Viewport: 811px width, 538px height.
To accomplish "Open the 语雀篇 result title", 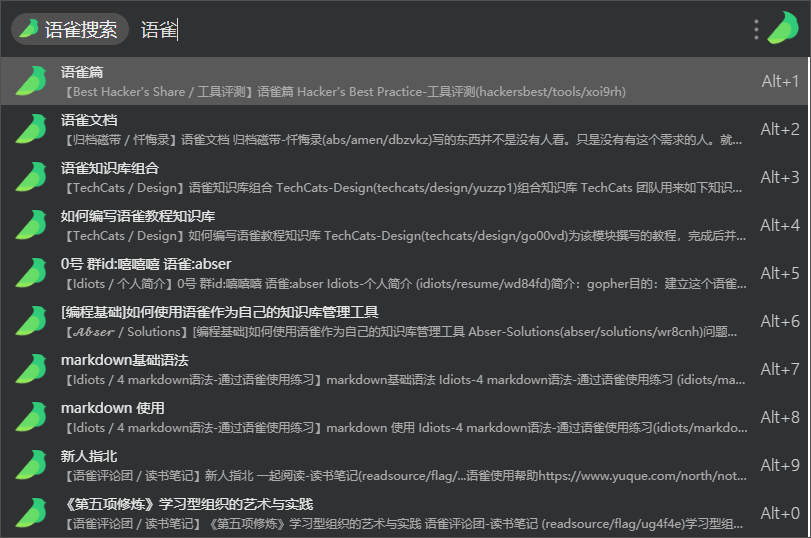I will [x=82, y=72].
